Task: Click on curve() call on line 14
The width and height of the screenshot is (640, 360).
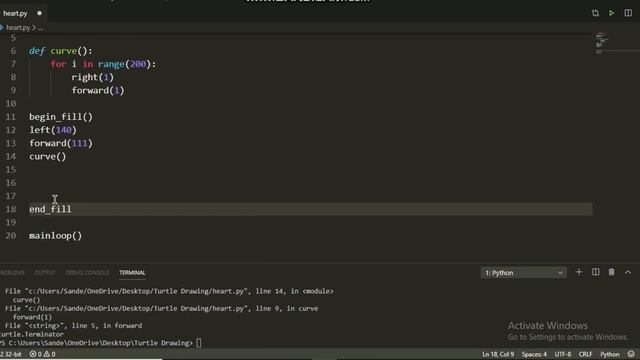Action: tap(47, 156)
